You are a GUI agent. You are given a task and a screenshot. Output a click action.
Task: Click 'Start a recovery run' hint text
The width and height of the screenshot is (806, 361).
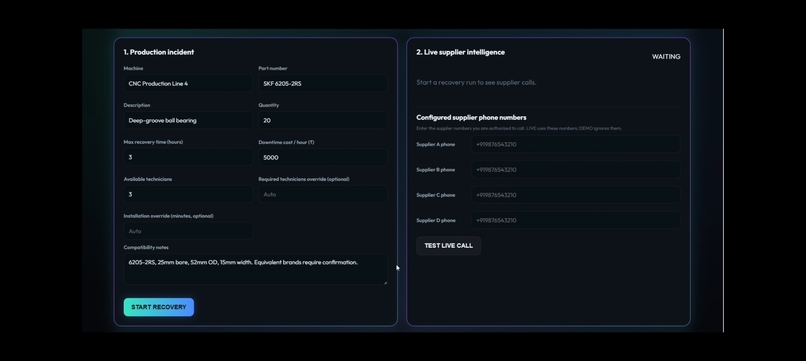476,82
